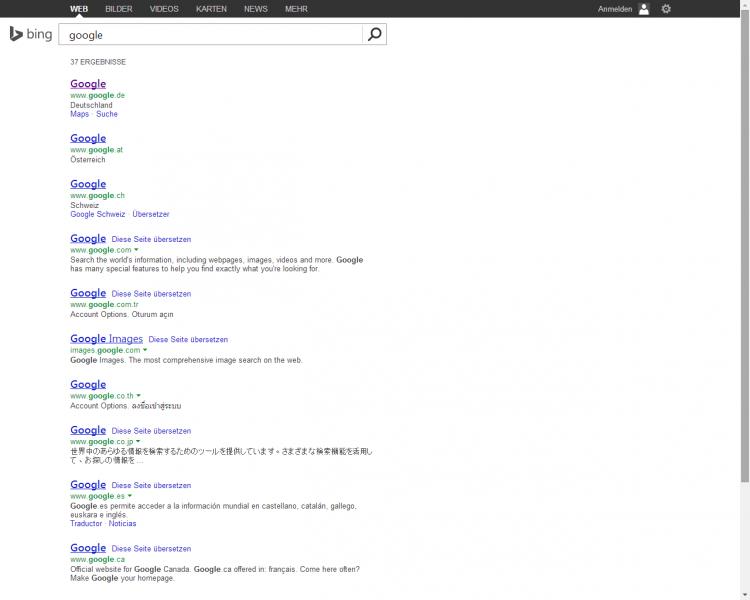Open the Noticias sublink

(x=122, y=523)
